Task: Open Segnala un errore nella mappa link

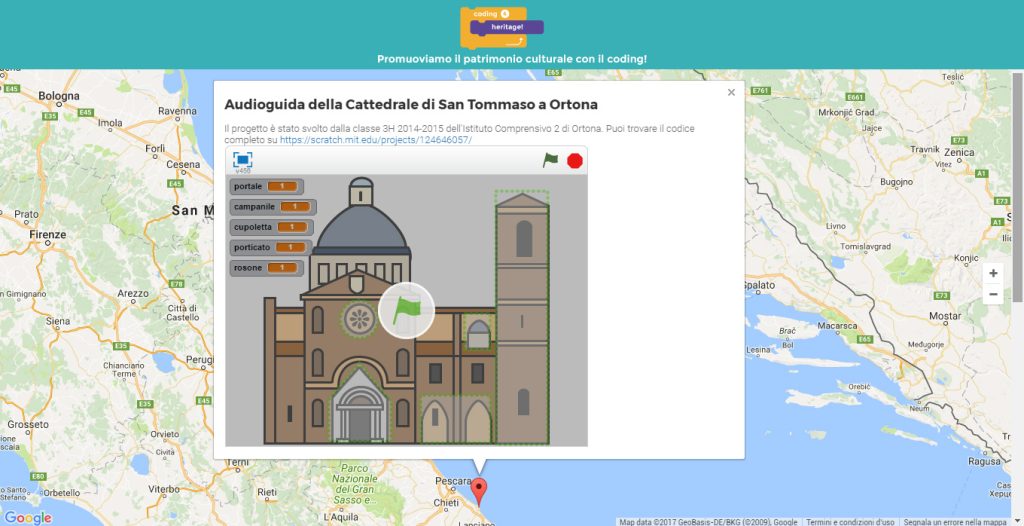Action: pos(955,522)
